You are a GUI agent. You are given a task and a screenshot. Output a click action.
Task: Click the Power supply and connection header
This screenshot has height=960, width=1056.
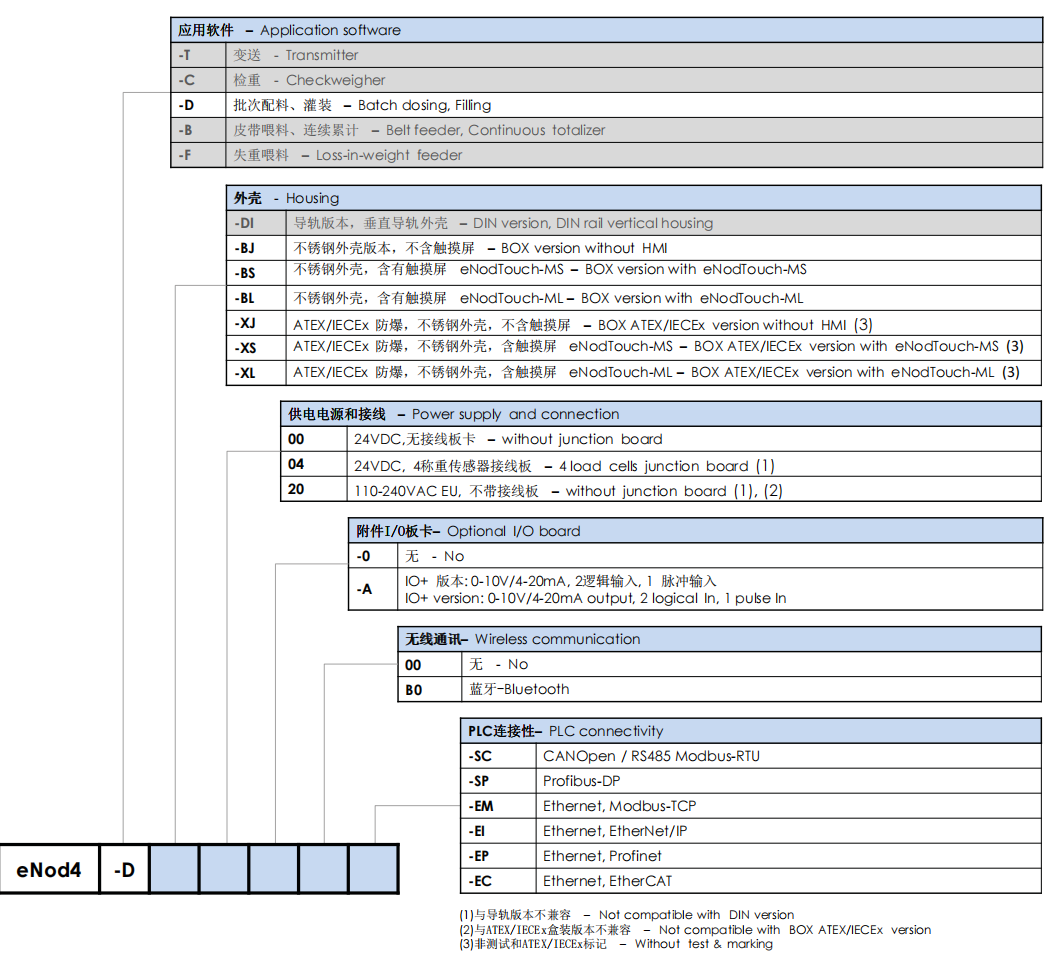tap(661, 414)
